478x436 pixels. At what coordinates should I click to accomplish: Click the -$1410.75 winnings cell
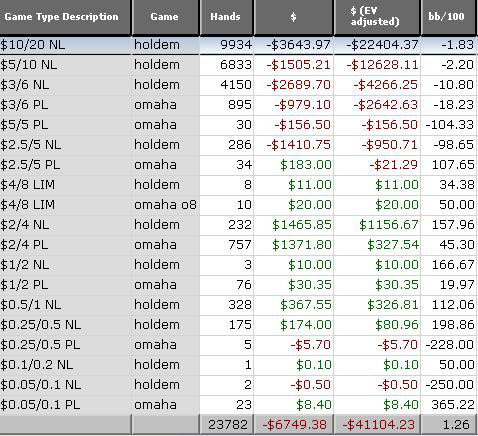coord(294,145)
